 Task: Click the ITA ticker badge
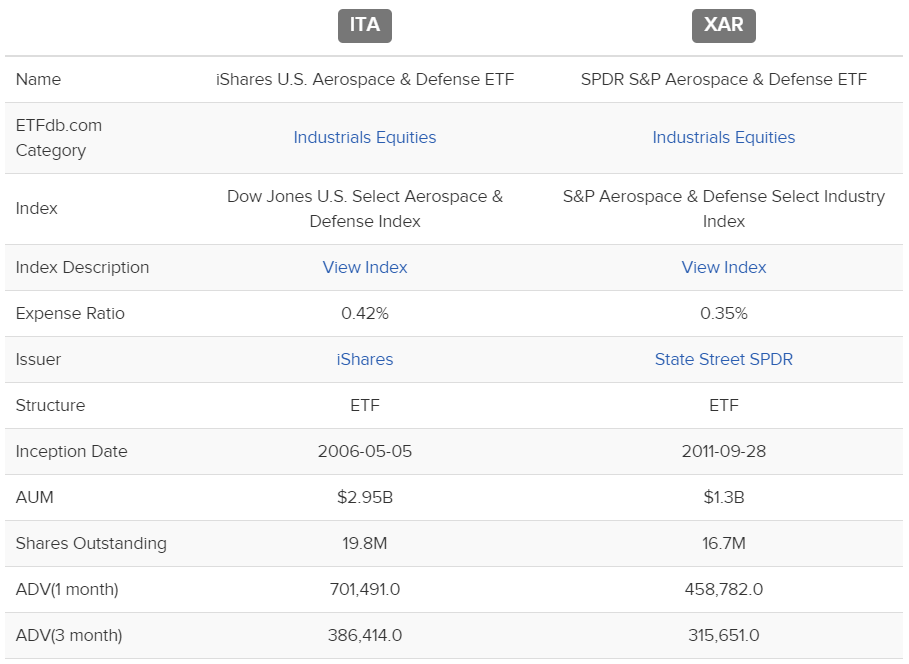[x=365, y=26]
